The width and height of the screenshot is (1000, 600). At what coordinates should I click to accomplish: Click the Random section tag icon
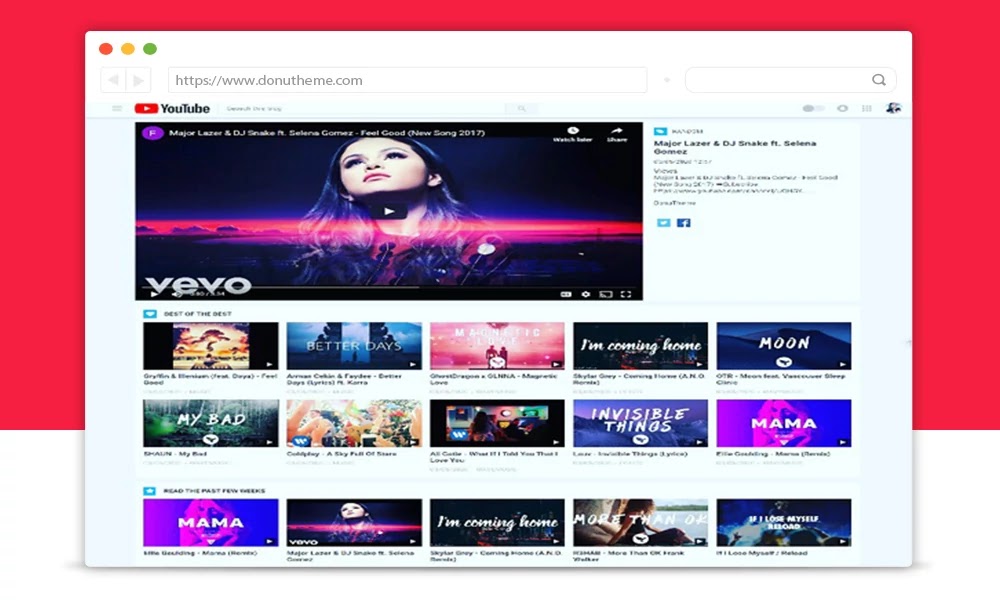[660, 131]
